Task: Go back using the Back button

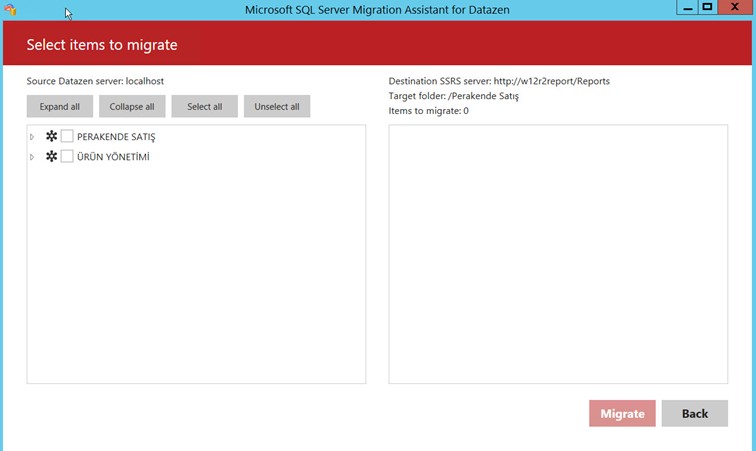Action: [x=694, y=414]
